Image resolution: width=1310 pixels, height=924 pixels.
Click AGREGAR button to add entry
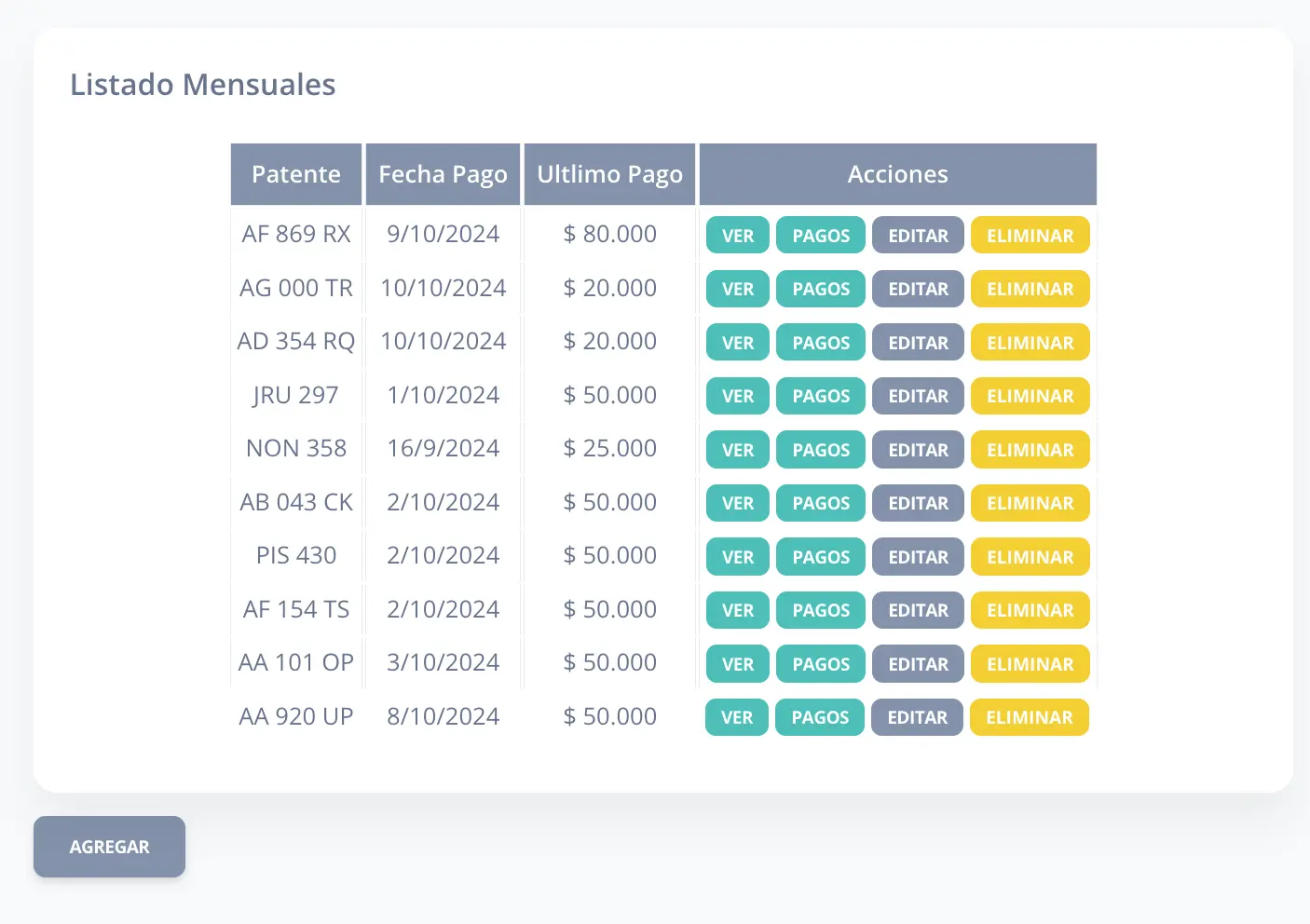[109, 847]
